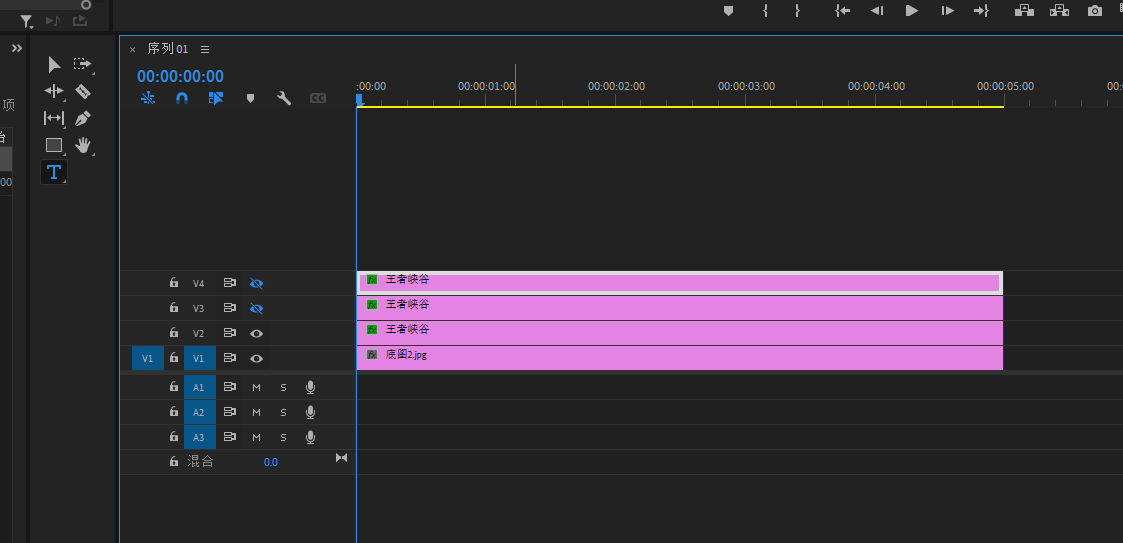Select the Ripple Edit tool
Screen dimensions: 1123x543
click(54, 91)
